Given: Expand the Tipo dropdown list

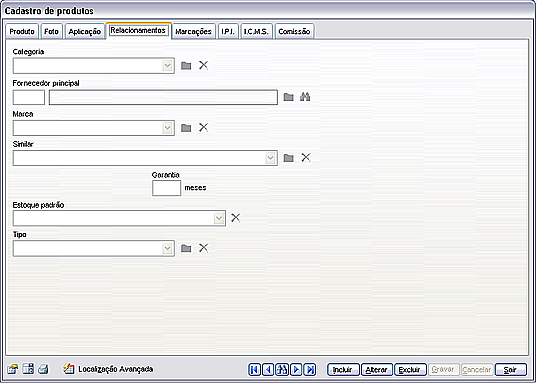Looking at the screenshot, I should pos(167,248).
